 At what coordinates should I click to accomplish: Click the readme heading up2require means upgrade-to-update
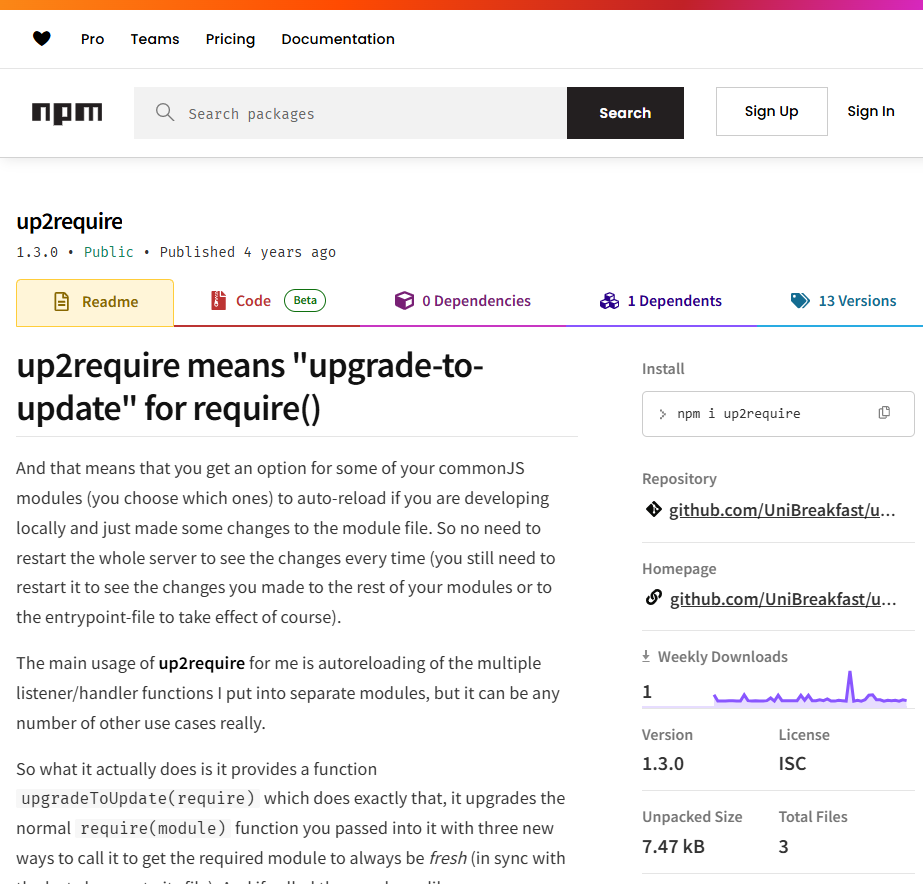(x=250, y=387)
